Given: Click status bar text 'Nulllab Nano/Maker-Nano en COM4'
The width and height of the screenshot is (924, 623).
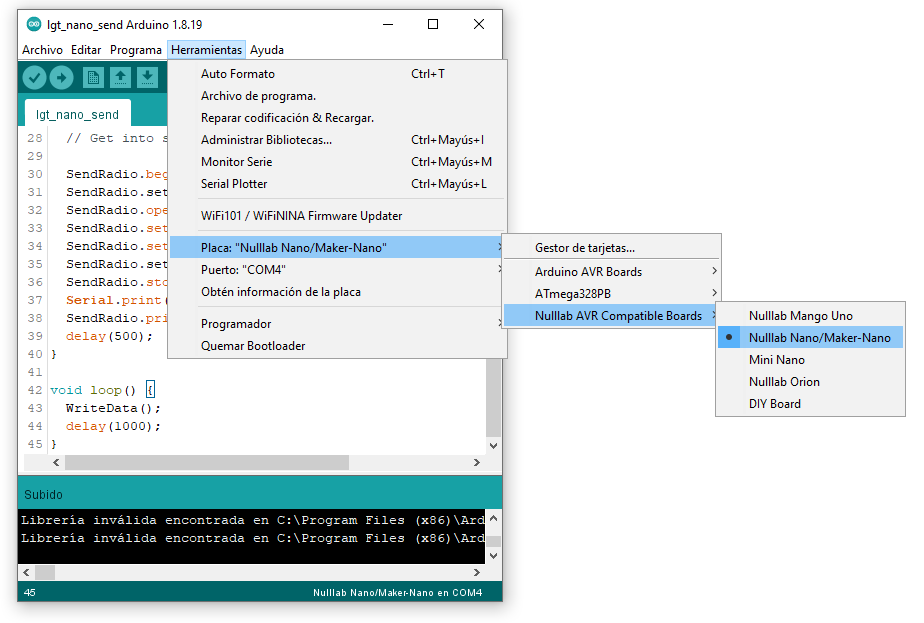Looking at the screenshot, I should pos(398,592).
